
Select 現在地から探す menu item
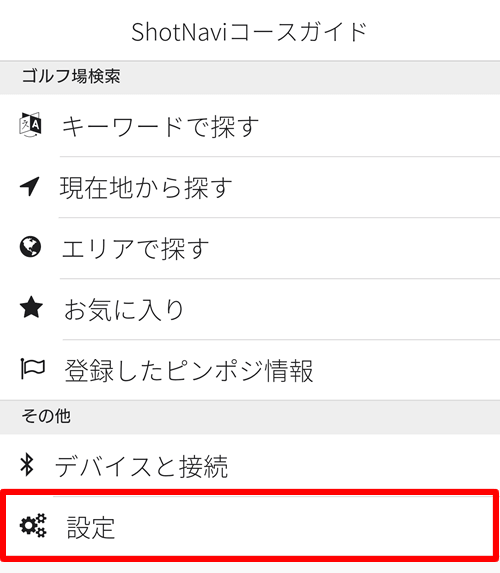pos(250,187)
